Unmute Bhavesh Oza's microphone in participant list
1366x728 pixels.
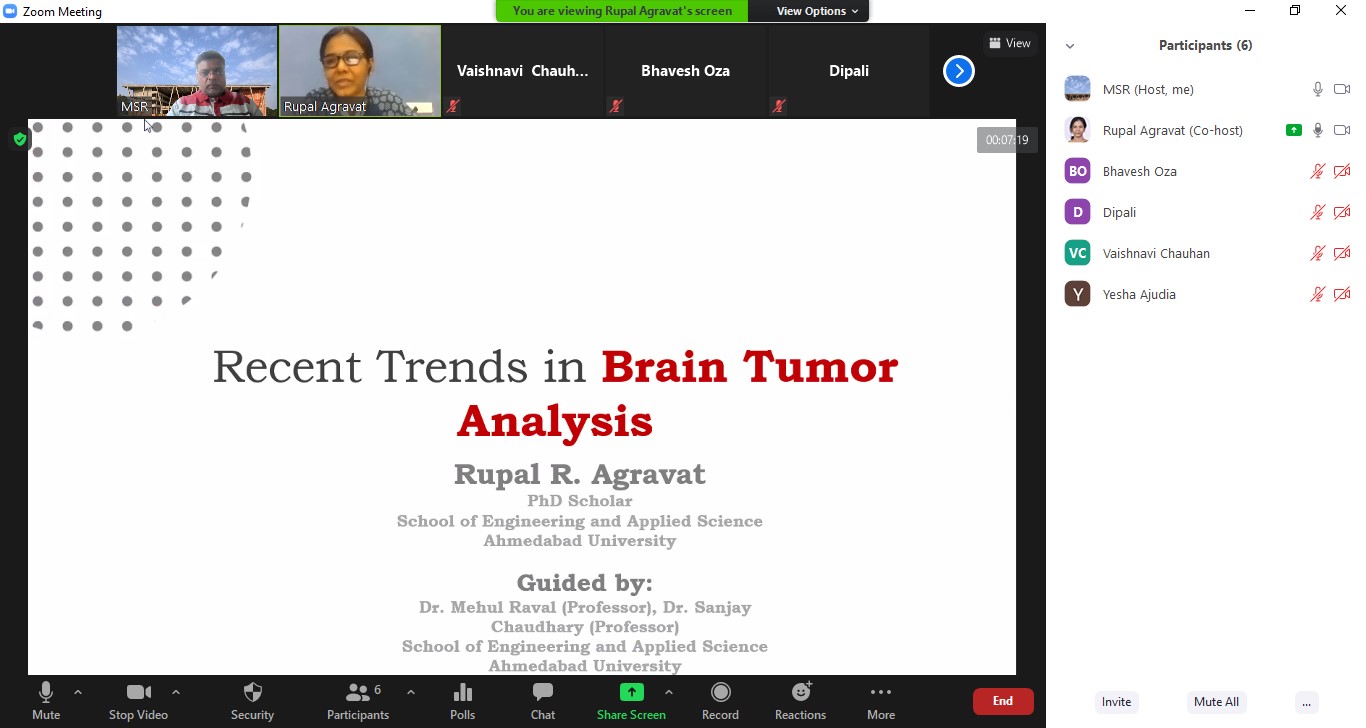coord(1318,172)
